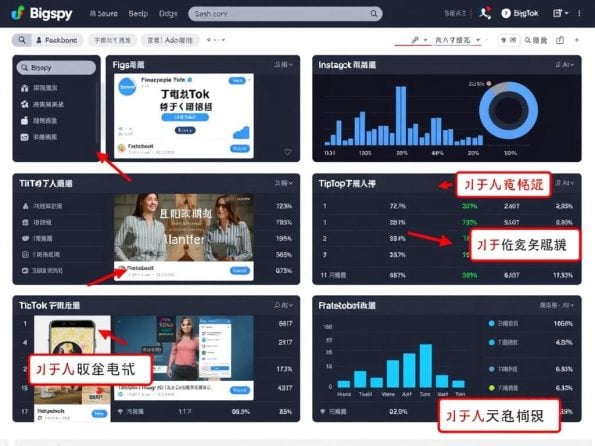Viewport: 595px width, 446px height.
Task: Click the blue cloud icon in the Figs ad card
Action: 241,132
